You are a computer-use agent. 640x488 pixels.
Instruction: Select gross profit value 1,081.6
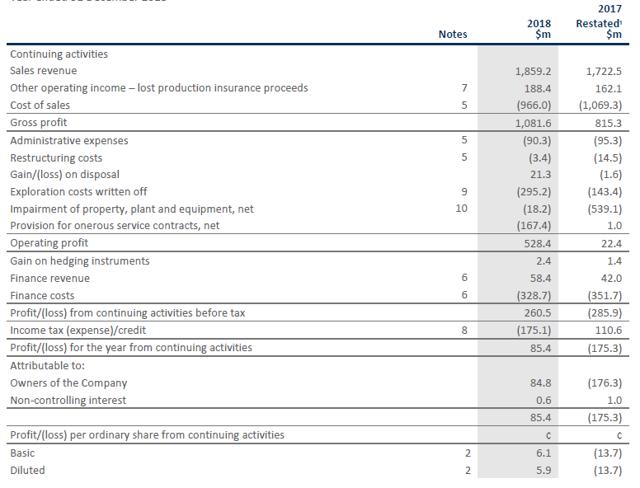click(533, 123)
